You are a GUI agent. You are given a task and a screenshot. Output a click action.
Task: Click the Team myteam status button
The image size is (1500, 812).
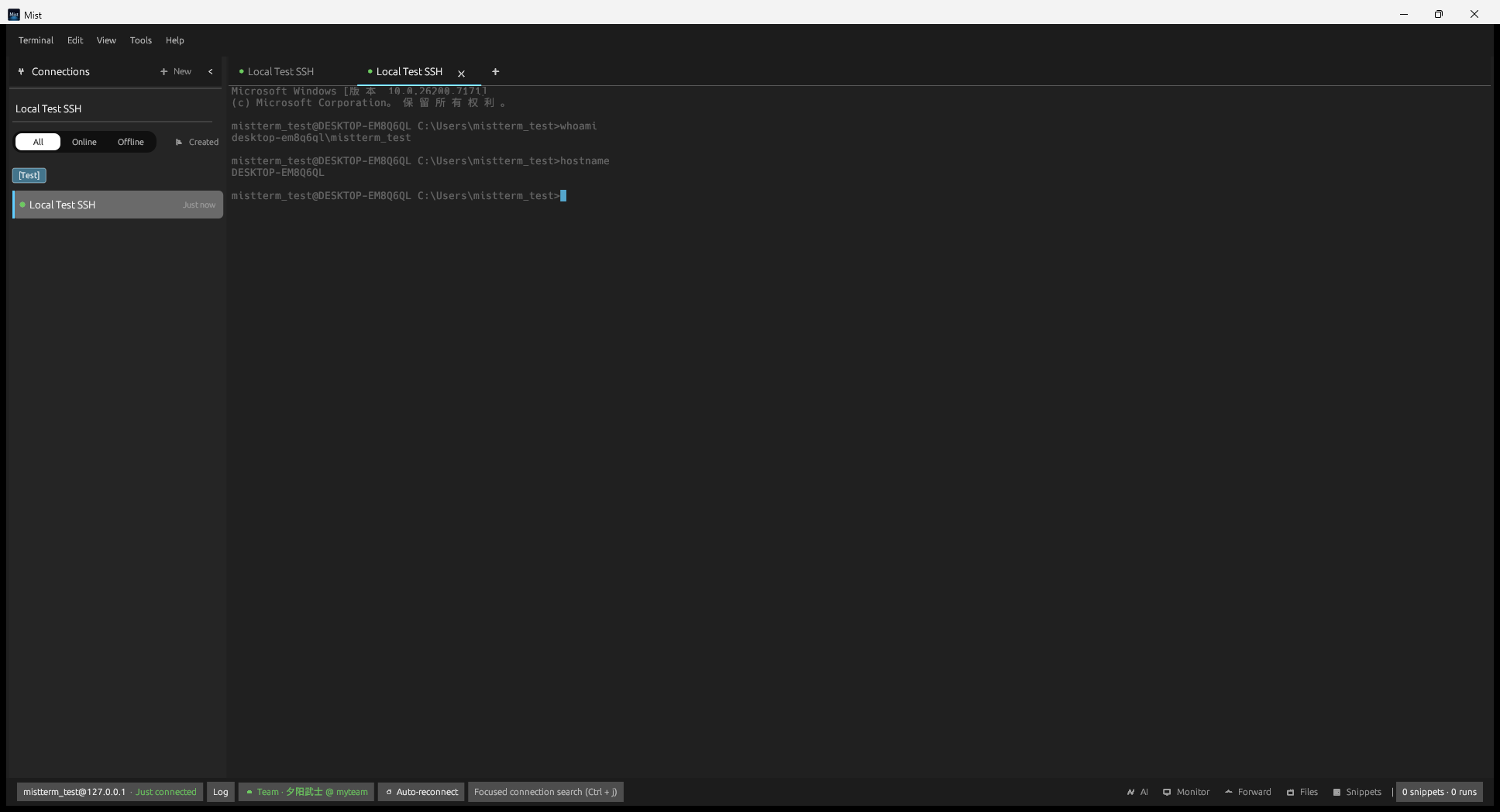(x=307, y=792)
